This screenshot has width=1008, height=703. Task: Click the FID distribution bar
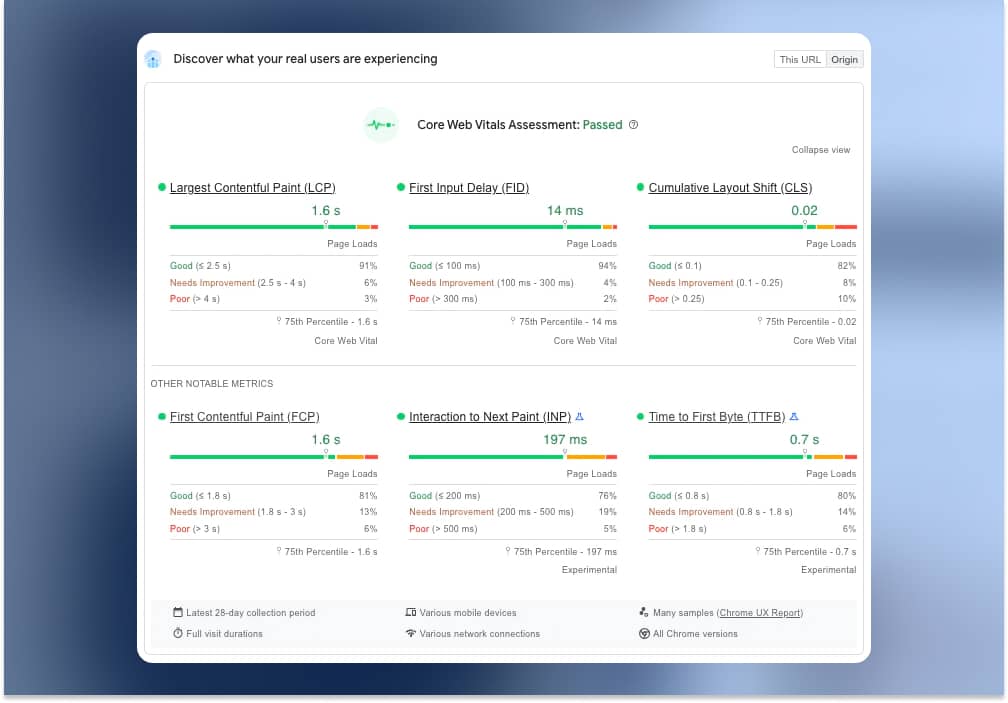(513, 227)
